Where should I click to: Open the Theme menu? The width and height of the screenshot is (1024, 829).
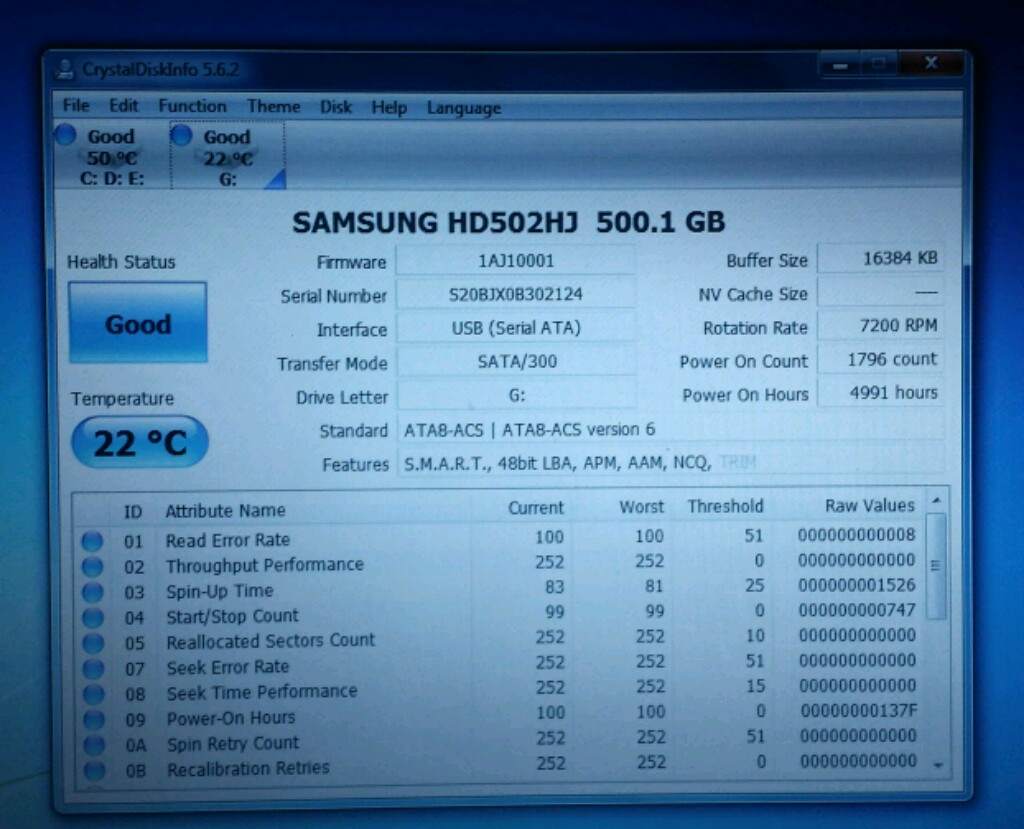click(x=273, y=106)
